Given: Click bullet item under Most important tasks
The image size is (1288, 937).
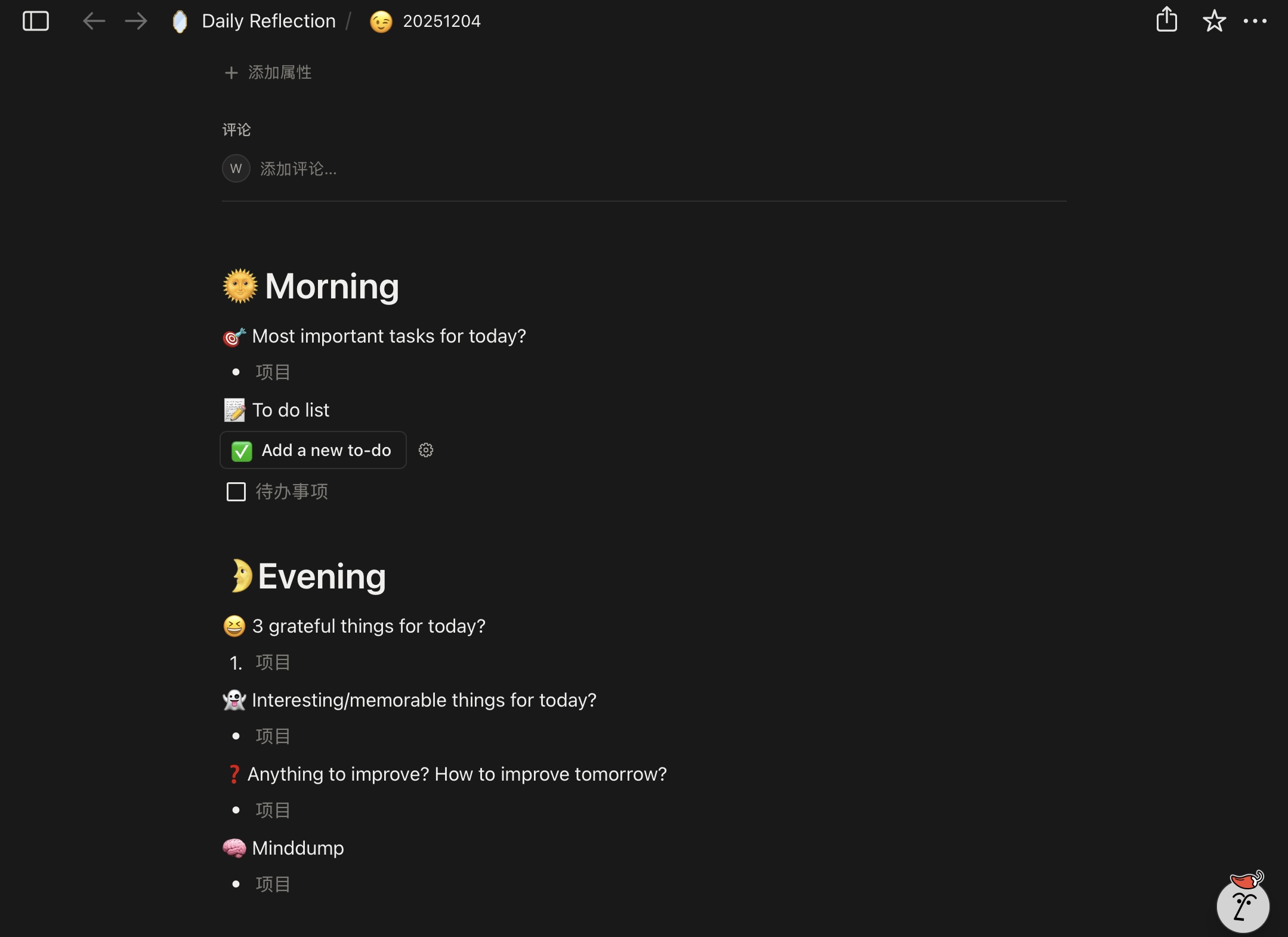Looking at the screenshot, I should (273, 372).
